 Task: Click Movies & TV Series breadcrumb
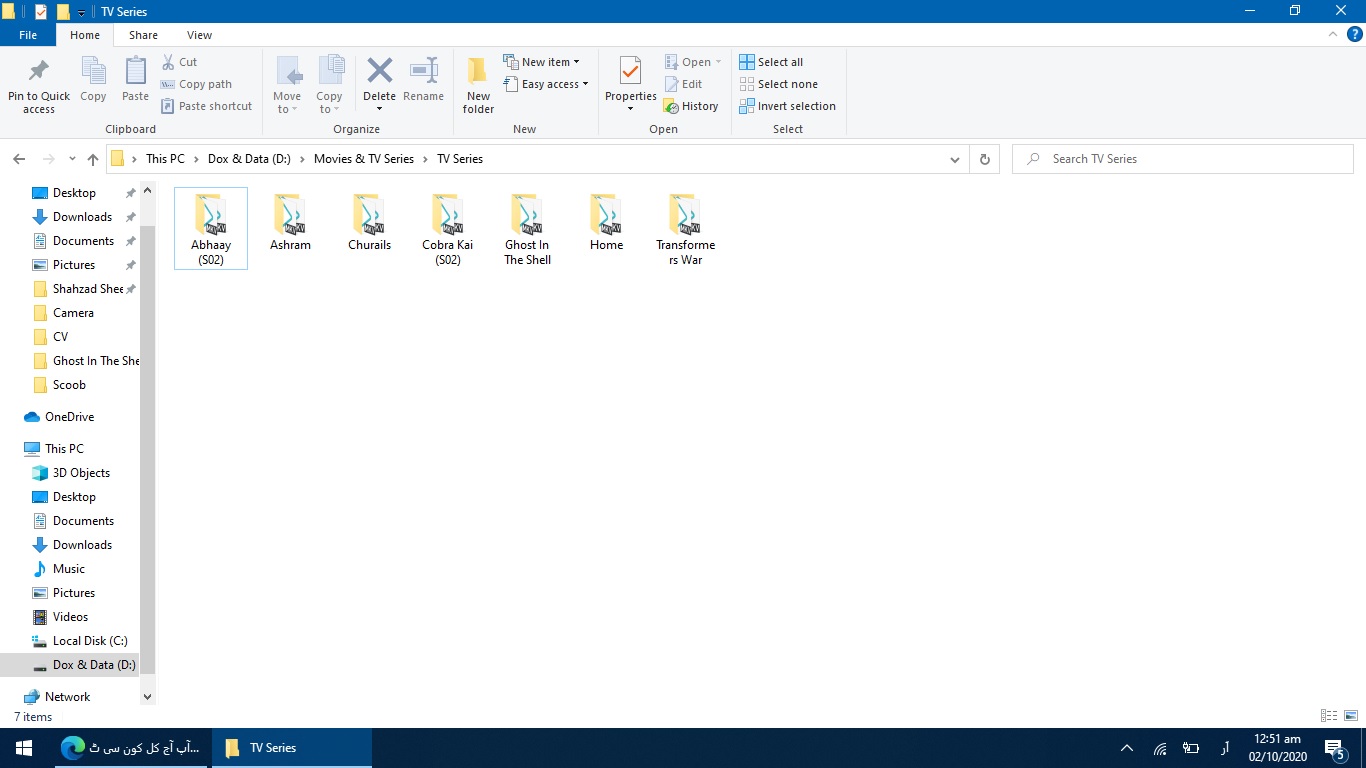tap(364, 159)
